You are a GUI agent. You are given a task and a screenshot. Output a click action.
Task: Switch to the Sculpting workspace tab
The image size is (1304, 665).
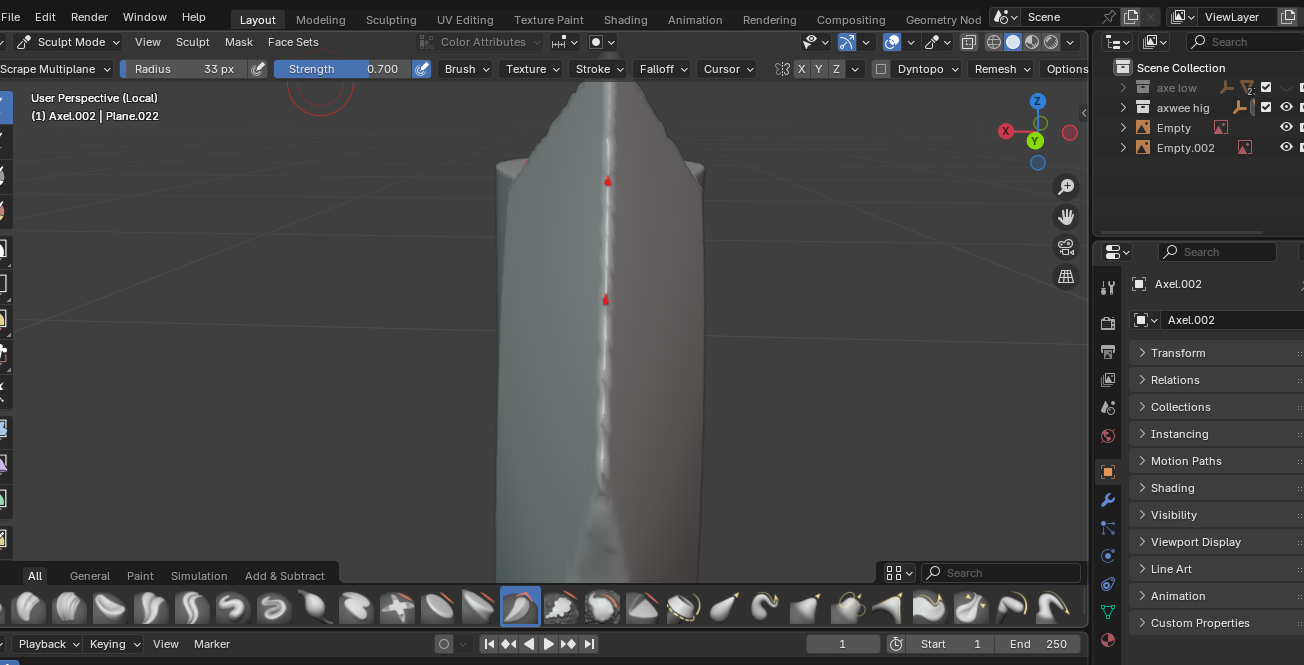[x=391, y=20]
